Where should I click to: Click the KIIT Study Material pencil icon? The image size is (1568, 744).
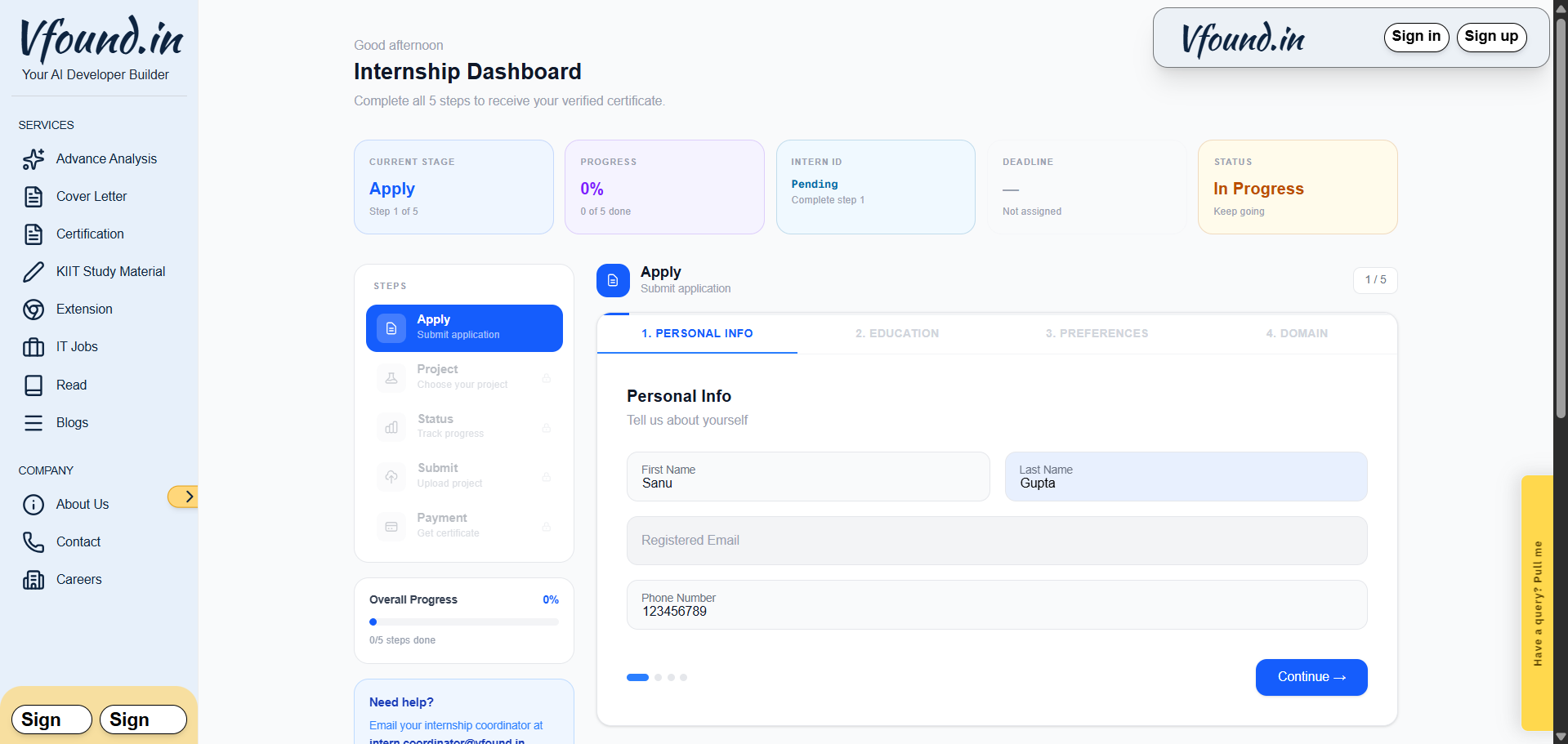pyautogui.click(x=34, y=272)
